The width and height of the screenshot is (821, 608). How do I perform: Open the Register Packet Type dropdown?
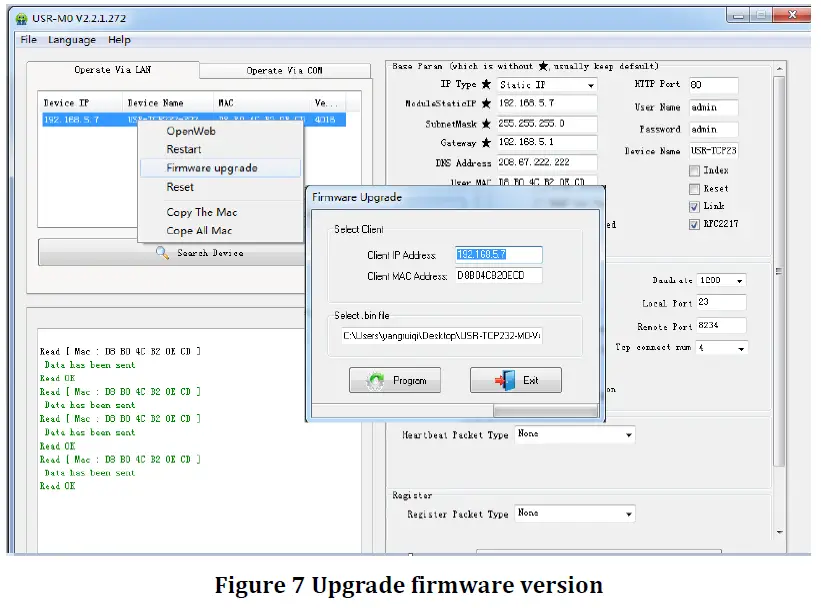[x=575, y=514]
